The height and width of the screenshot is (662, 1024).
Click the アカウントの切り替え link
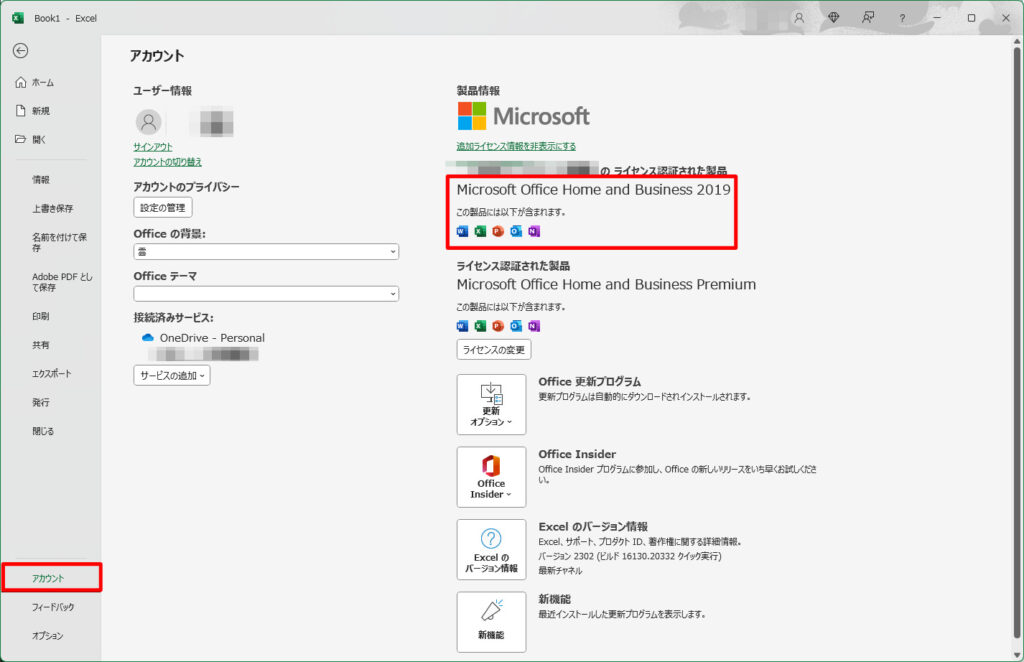pyautogui.click(x=168, y=162)
